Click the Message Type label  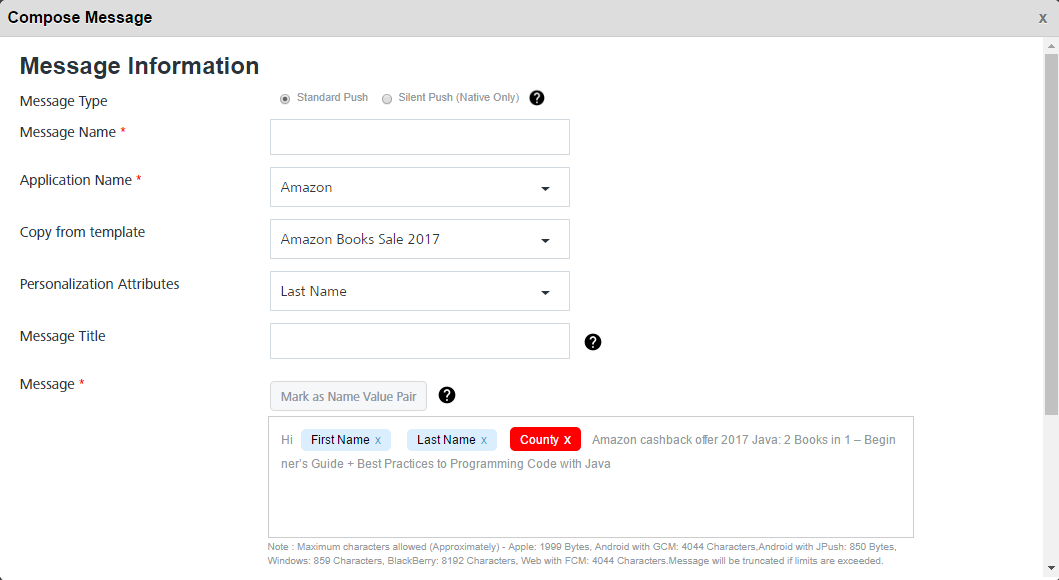[63, 101]
